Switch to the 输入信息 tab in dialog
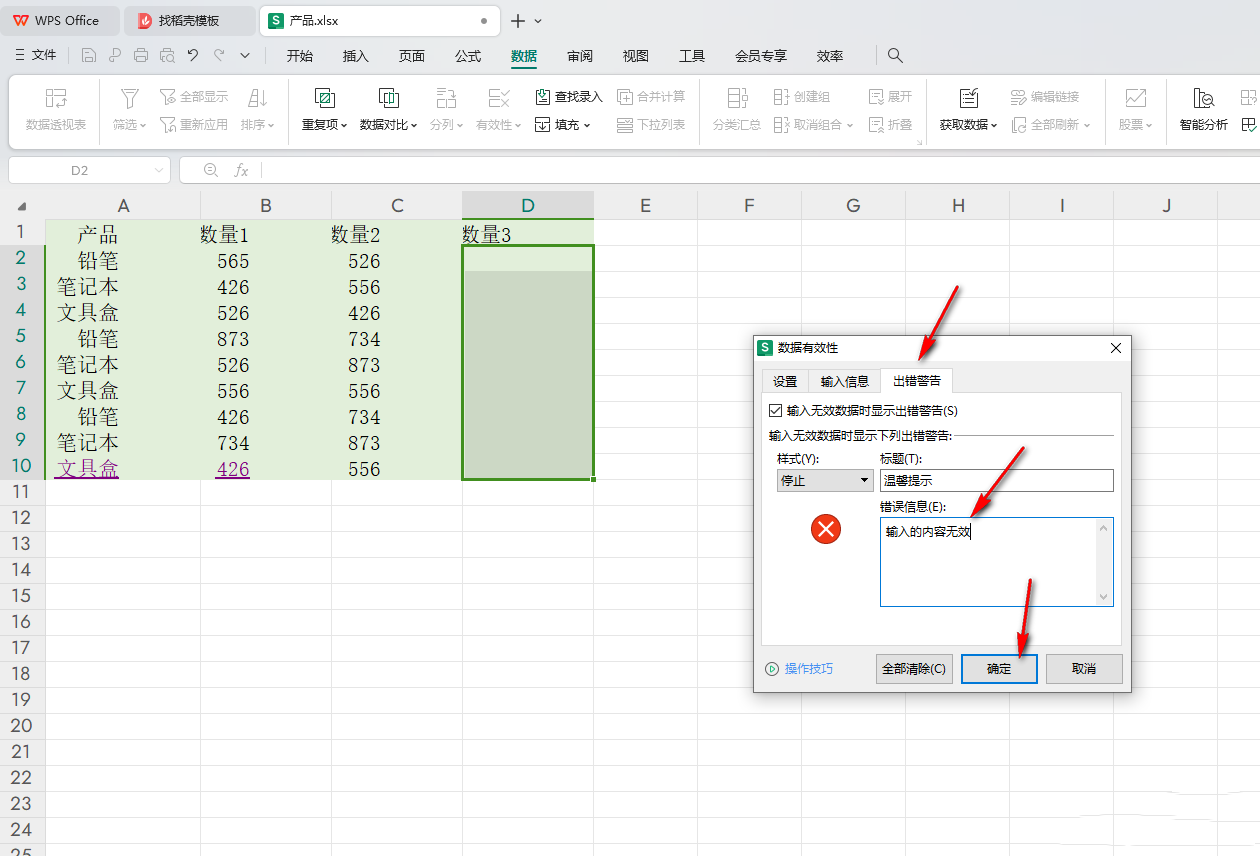The image size is (1260, 856). coord(845,381)
